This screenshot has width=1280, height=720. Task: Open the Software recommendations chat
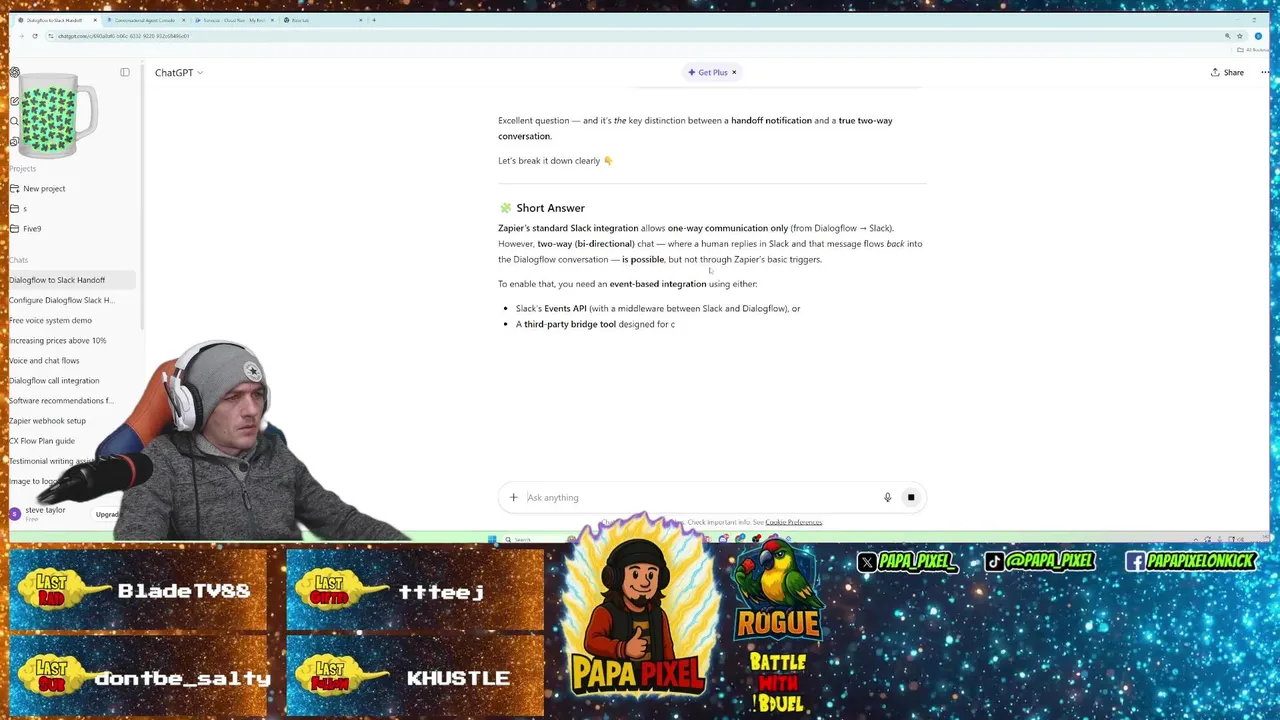[x=61, y=400]
